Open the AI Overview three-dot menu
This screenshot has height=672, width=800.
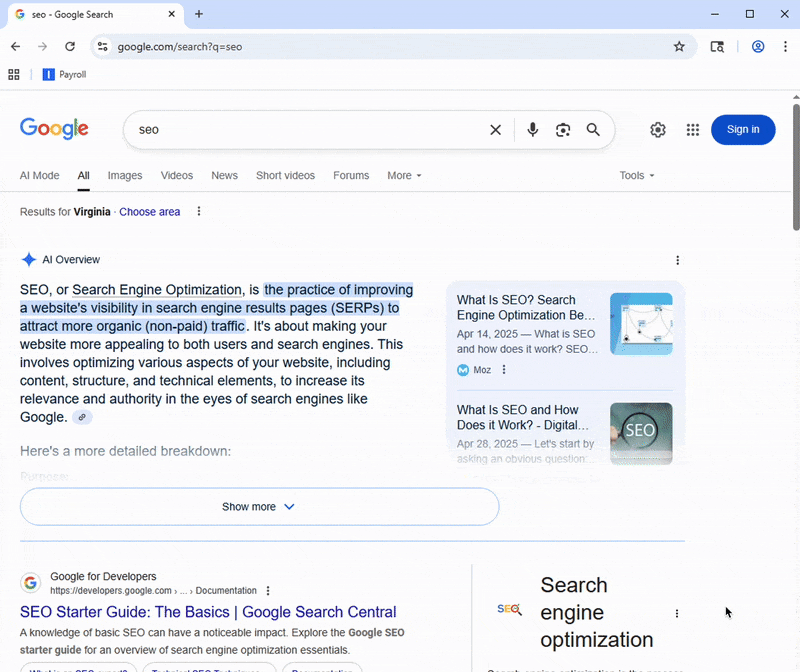click(x=678, y=260)
